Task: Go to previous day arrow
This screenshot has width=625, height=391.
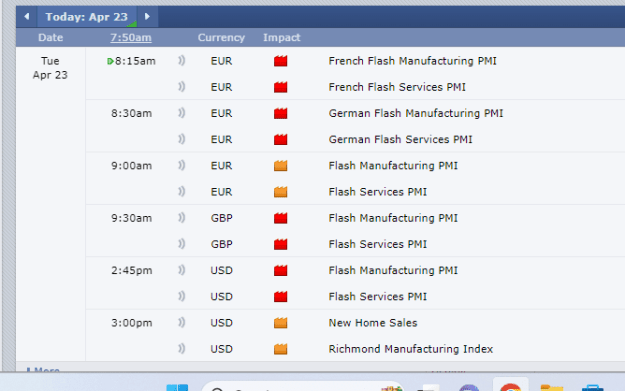Action: [x=27, y=17]
